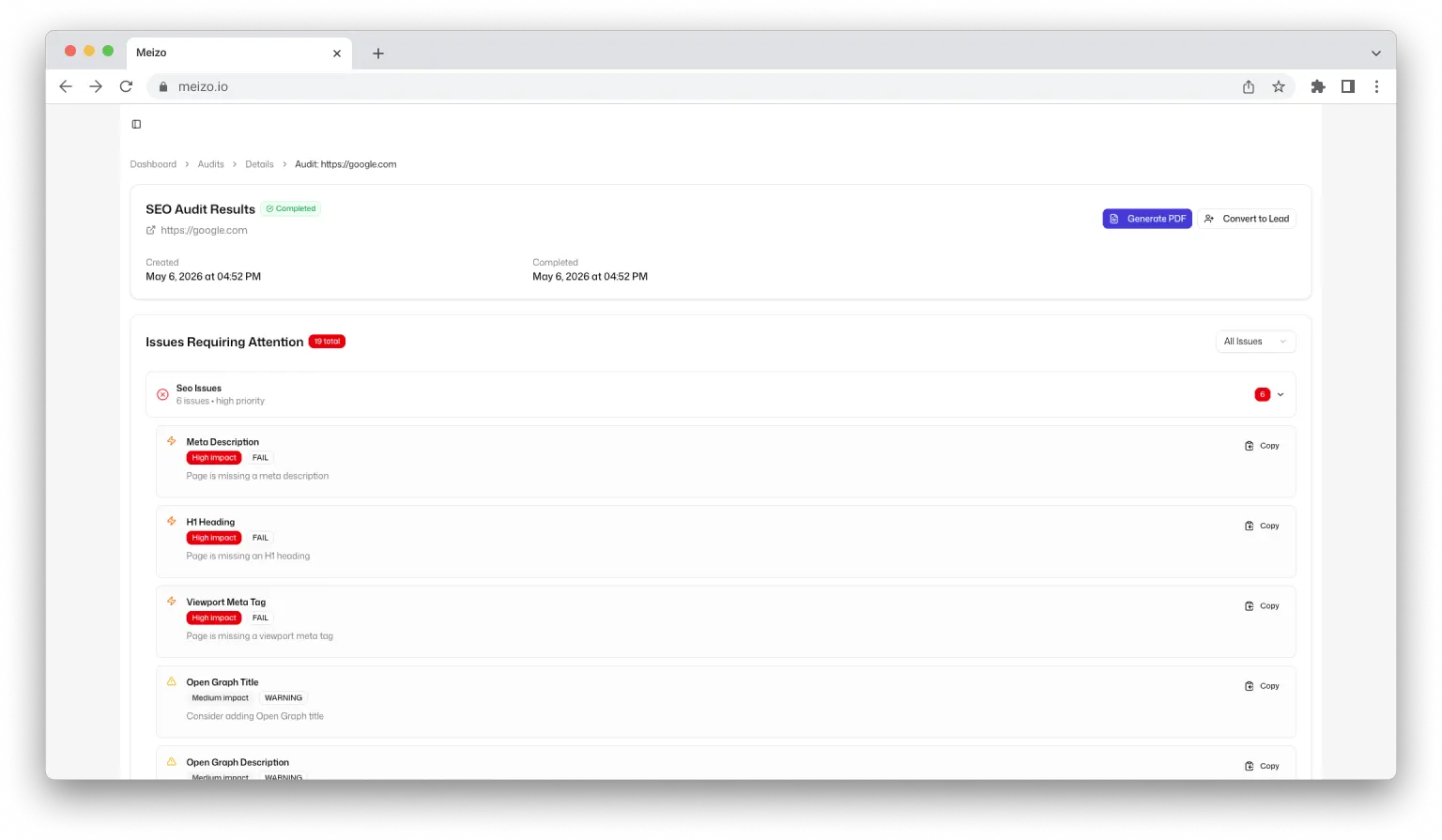This screenshot has height=840, width=1442.
Task: Copy the Meta Description issue
Action: [x=1263, y=446]
